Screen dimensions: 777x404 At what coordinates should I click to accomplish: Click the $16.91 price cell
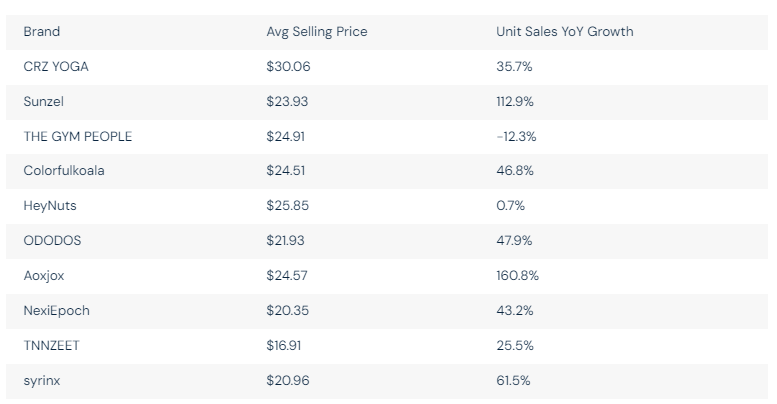286,345
